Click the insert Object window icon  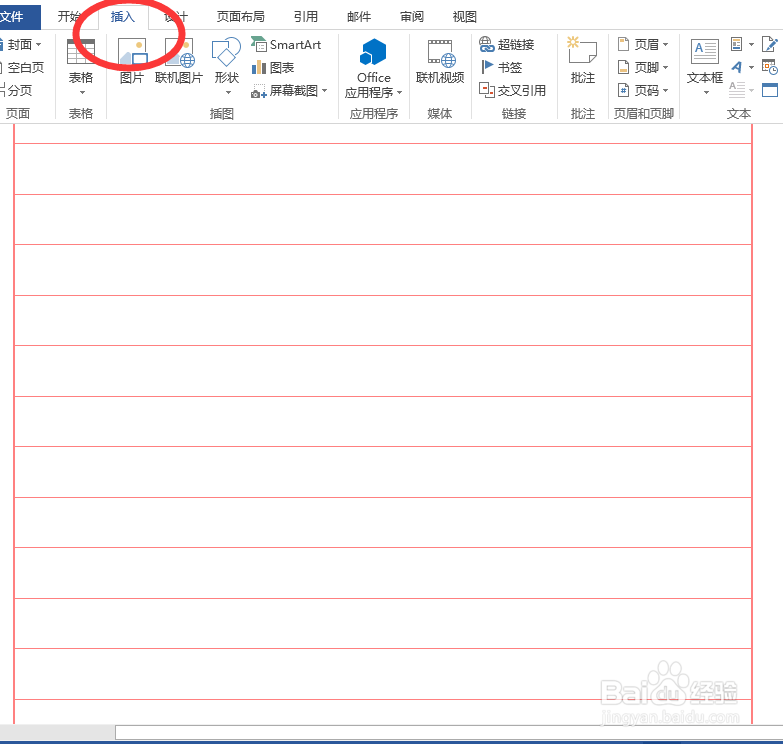tap(770, 90)
